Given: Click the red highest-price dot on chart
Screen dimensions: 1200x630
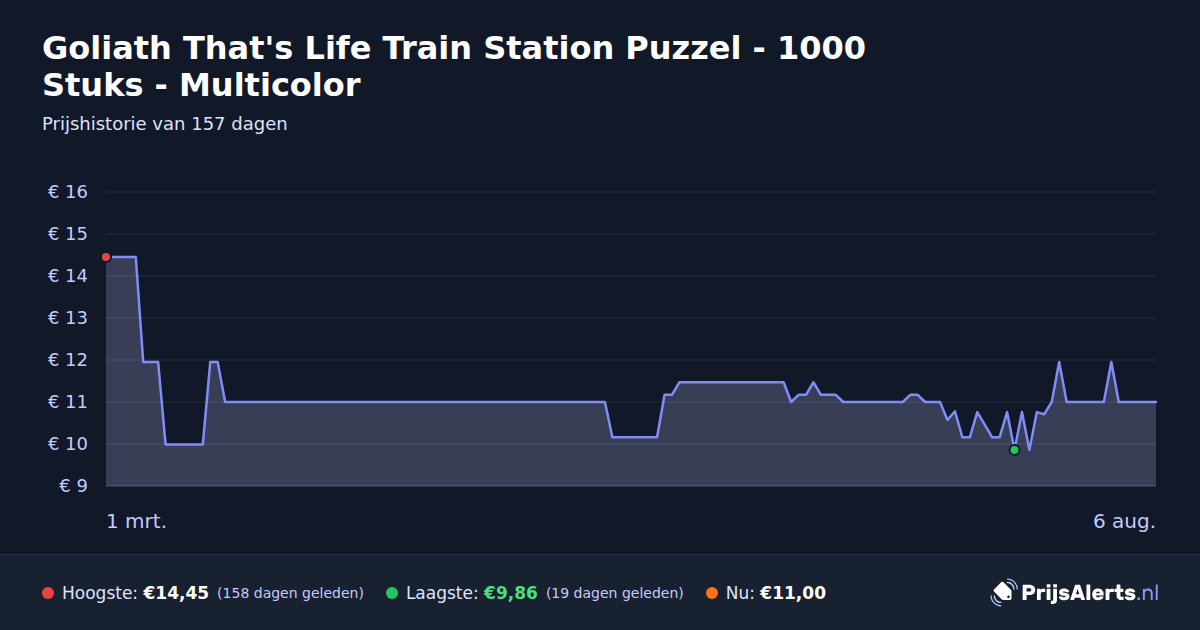Looking at the screenshot, I should 106,257.
